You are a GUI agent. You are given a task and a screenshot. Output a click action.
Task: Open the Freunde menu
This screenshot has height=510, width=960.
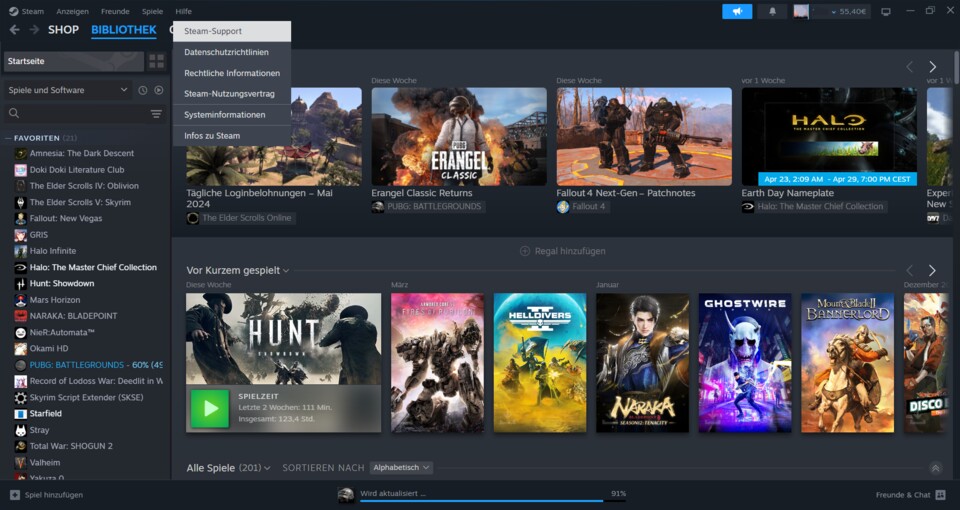tap(115, 11)
